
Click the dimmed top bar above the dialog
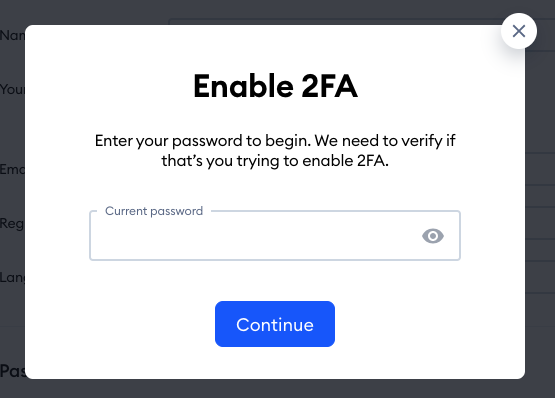(x=248, y=11)
